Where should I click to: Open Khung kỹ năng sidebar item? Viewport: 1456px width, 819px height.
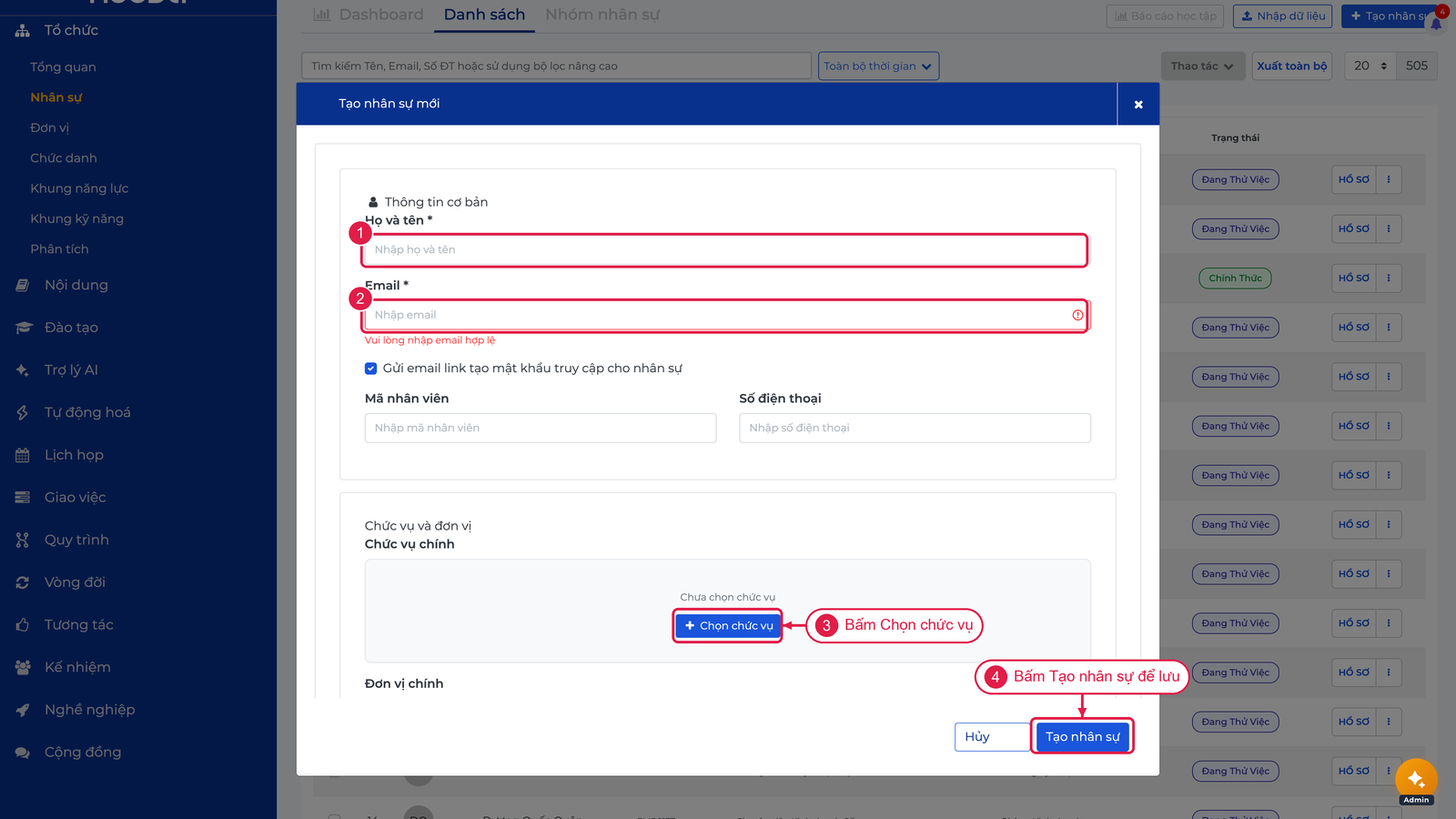[x=76, y=218]
